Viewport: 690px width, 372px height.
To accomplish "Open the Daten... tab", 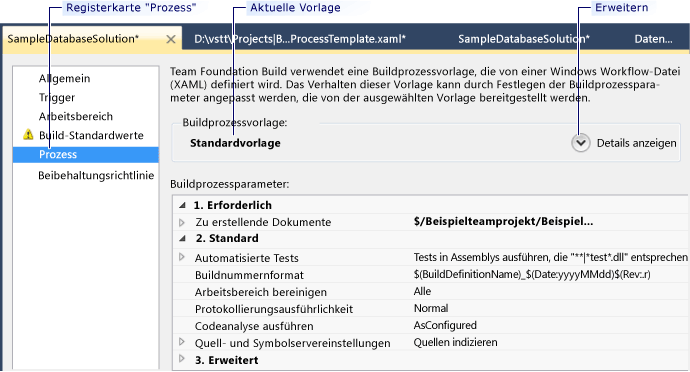I will tap(653, 39).
